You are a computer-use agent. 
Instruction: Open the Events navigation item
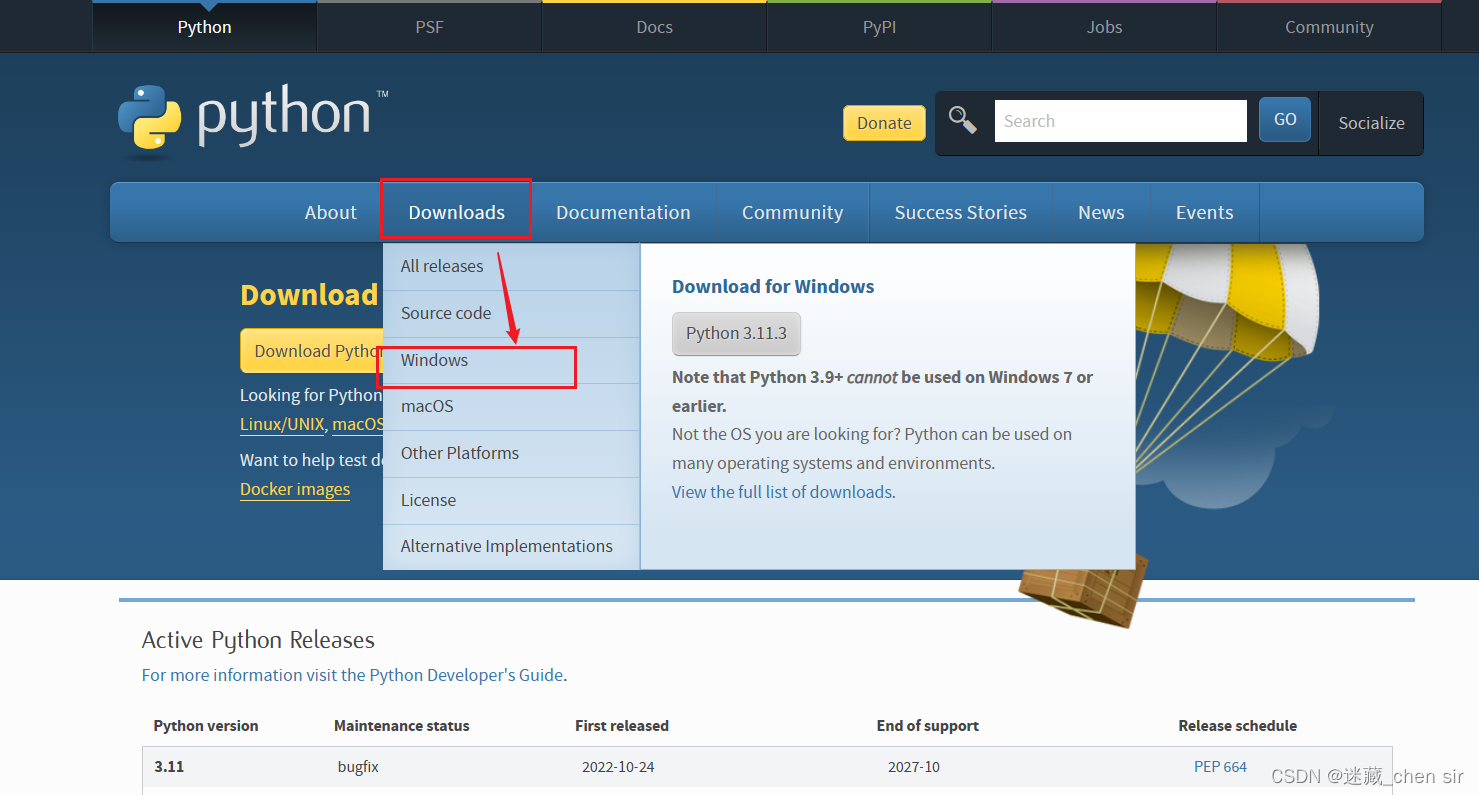(x=1204, y=212)
